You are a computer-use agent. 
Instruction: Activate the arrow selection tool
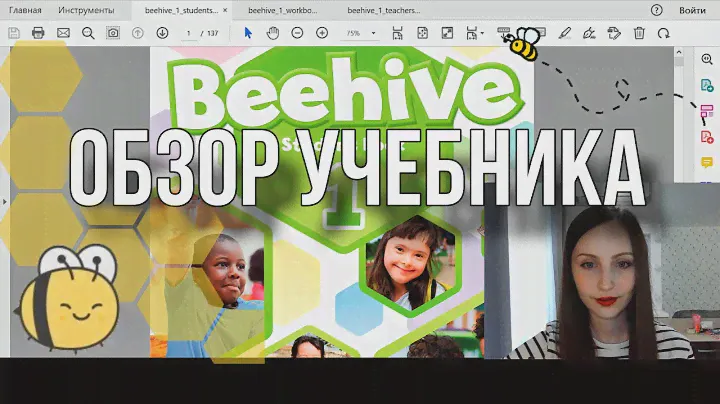click(248, 33)
